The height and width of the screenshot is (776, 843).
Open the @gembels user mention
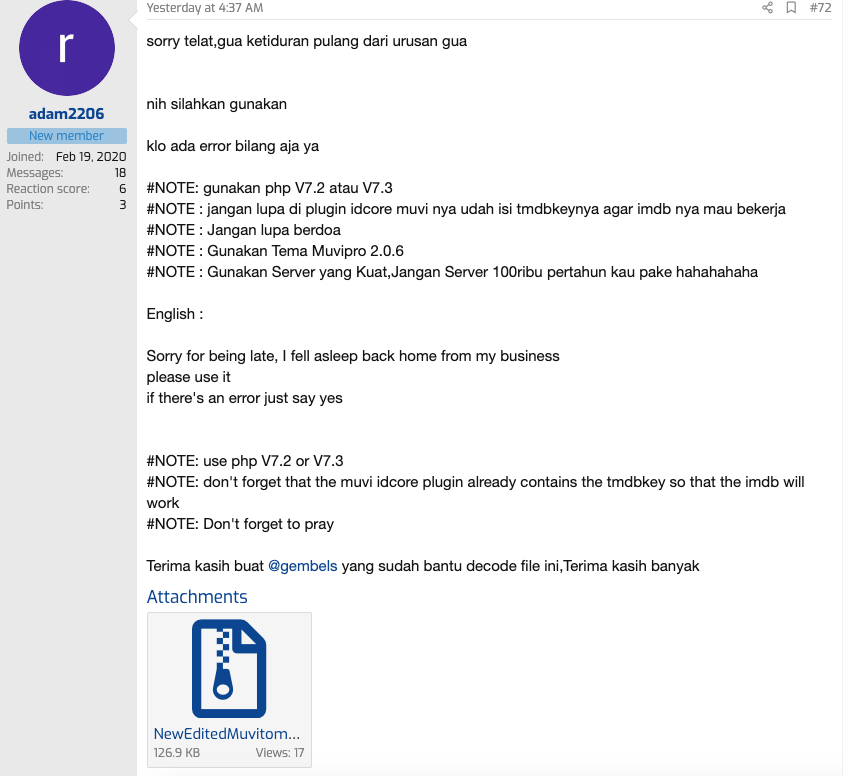[303, 566]
